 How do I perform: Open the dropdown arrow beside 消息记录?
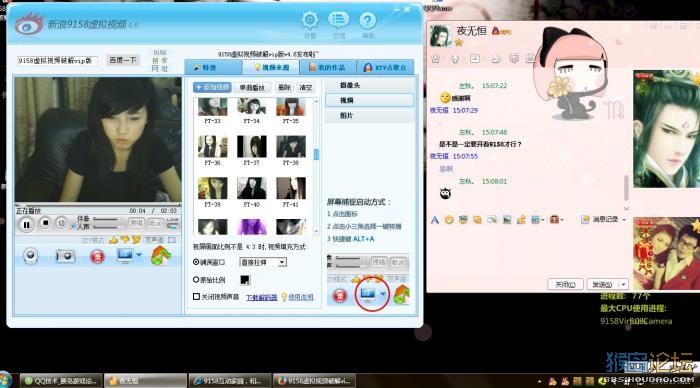tap(624, 219)
